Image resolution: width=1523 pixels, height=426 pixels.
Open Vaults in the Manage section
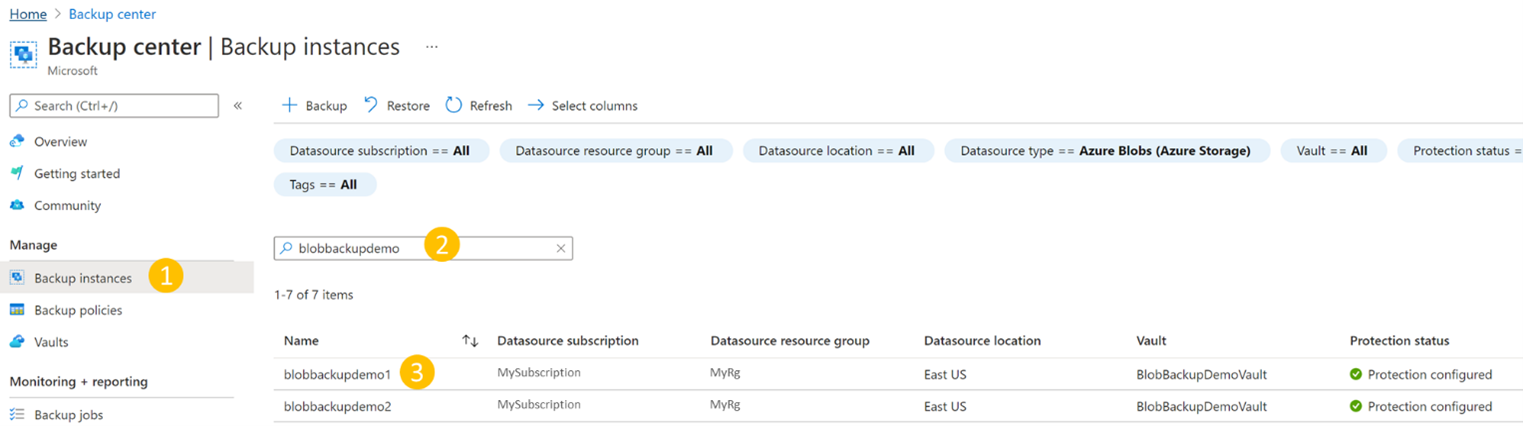pyautogui.click(x=51, y=342)
